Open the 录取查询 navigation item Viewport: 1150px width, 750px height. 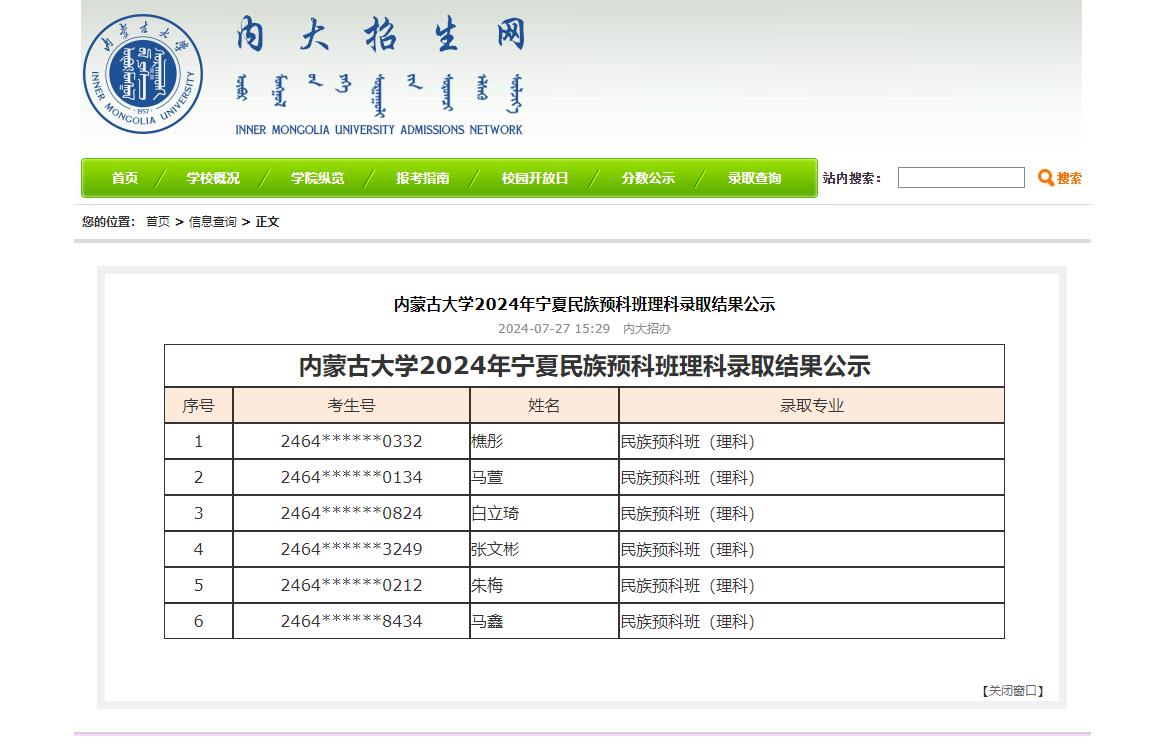(754, 178)
